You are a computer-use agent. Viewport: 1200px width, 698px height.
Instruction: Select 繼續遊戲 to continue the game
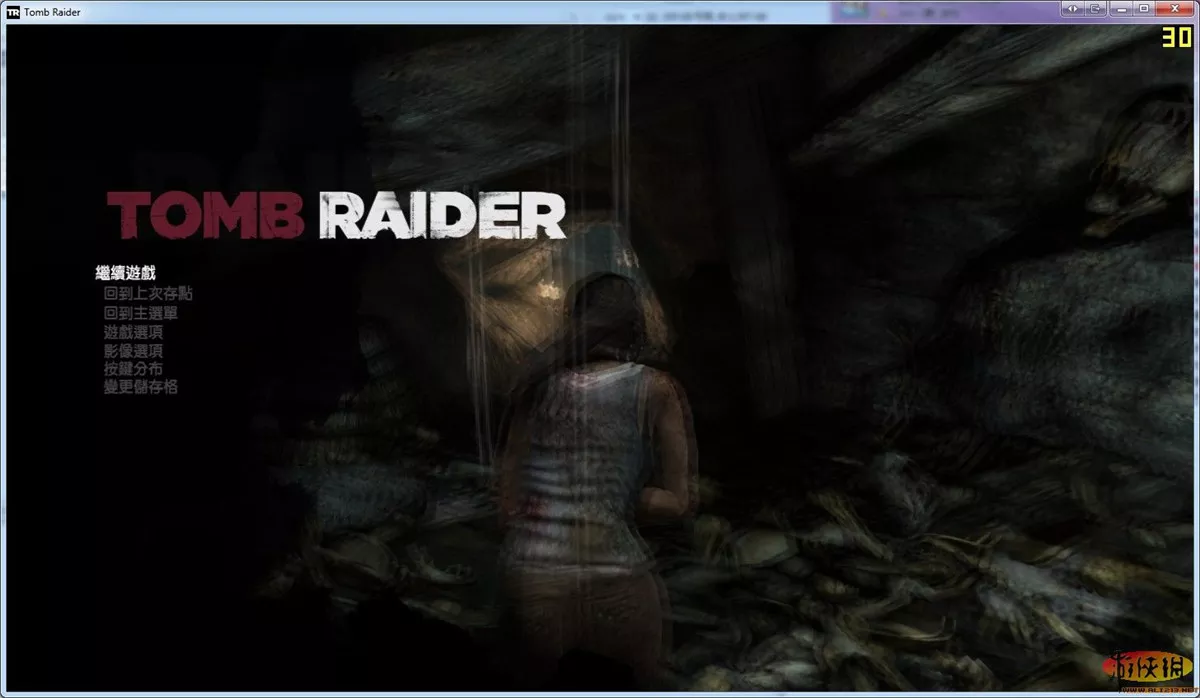125,273
